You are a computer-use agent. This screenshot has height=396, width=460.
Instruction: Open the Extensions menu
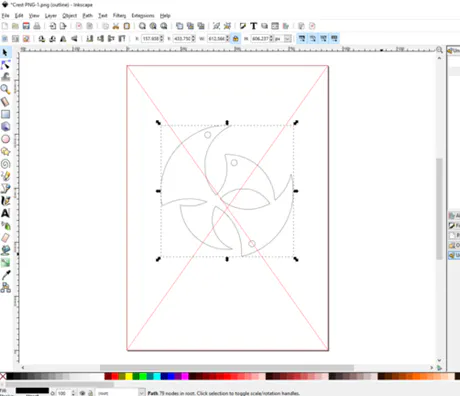tap(143, 15)
